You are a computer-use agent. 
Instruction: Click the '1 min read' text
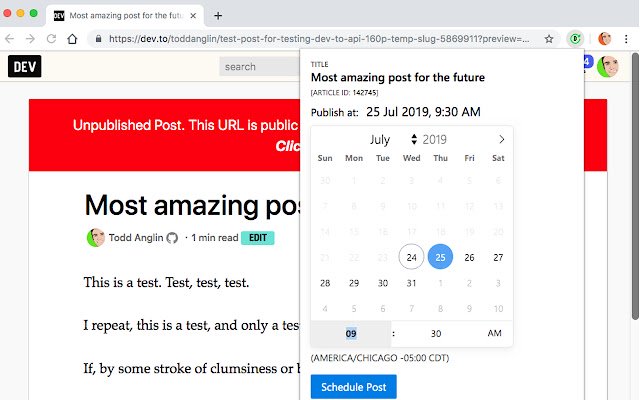pos(215,238)
